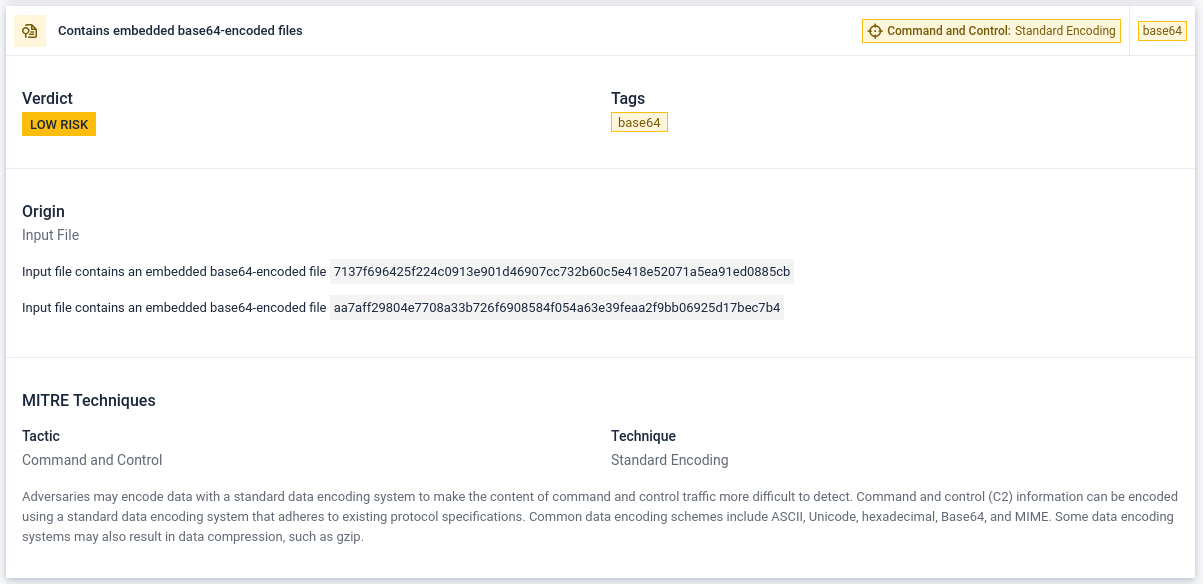This screenshot has width=1203, height=584.
Task: Click the Verdict label
Action: (47, 98)
